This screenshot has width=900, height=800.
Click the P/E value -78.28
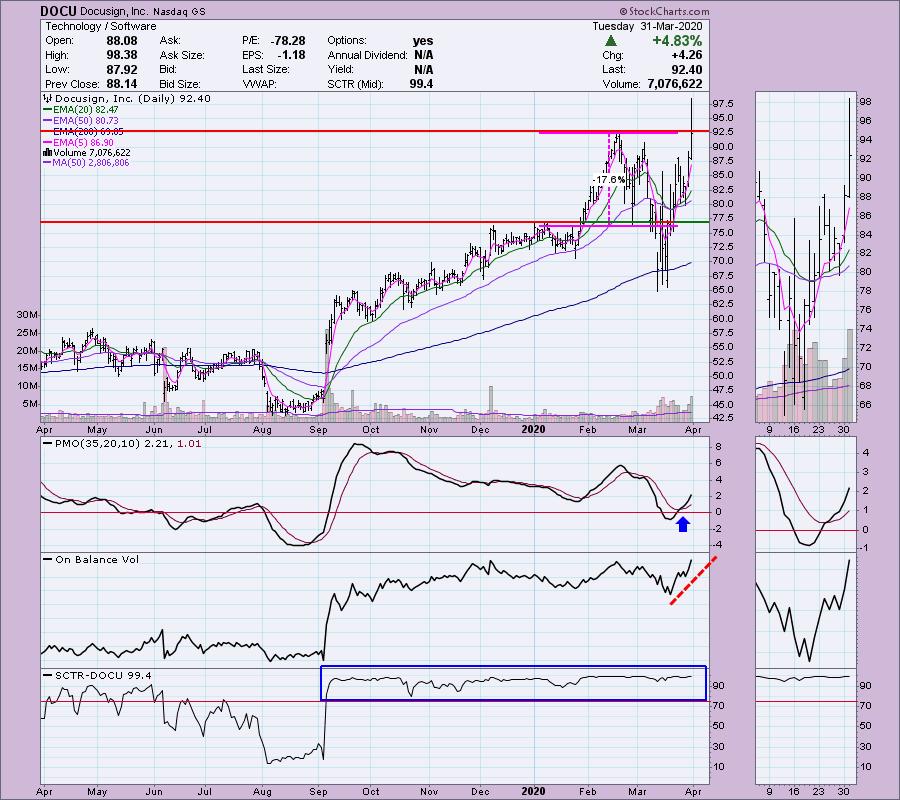(288, 41)
